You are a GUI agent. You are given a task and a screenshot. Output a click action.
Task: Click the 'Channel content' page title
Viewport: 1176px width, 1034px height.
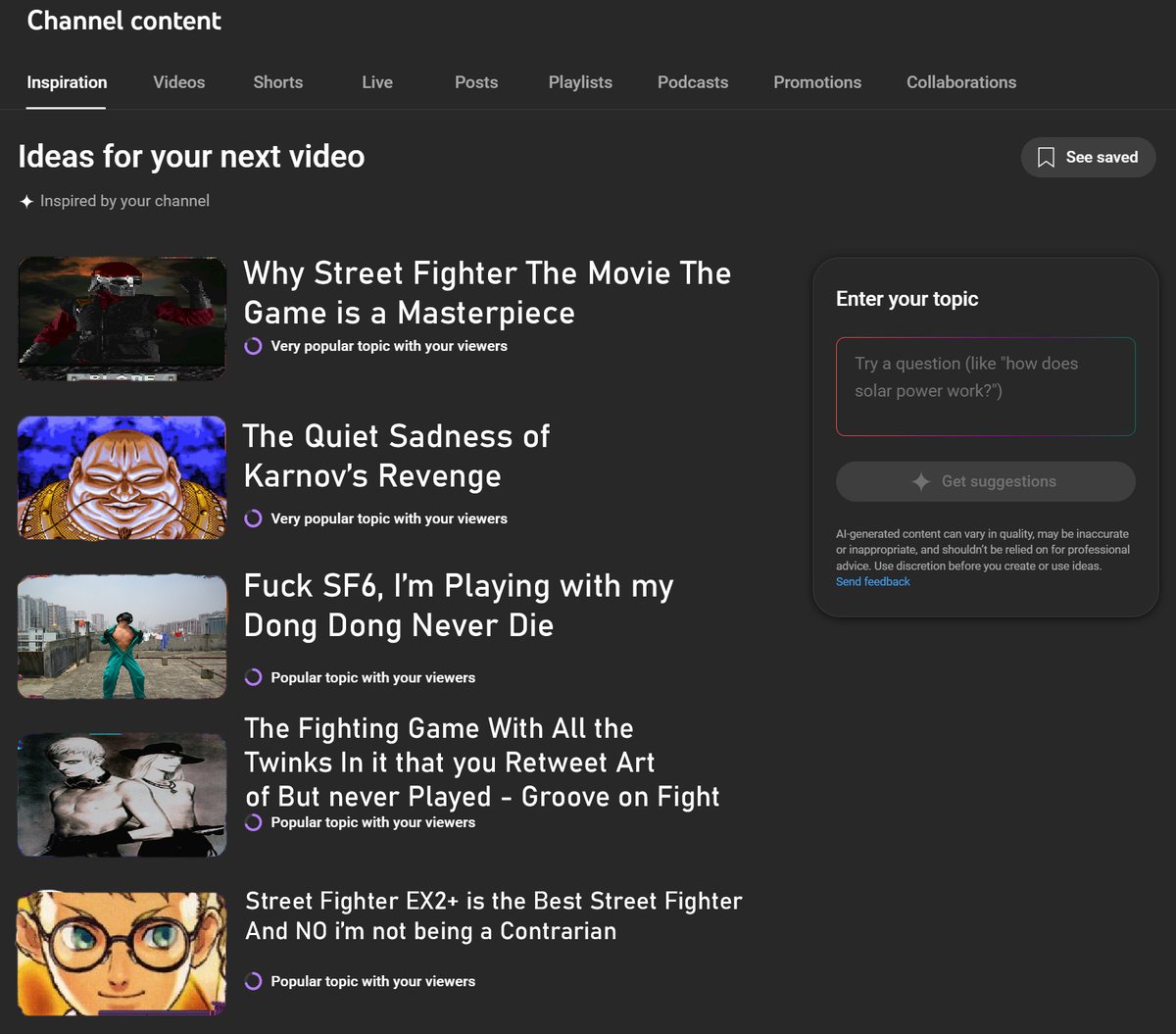point(124,21)
